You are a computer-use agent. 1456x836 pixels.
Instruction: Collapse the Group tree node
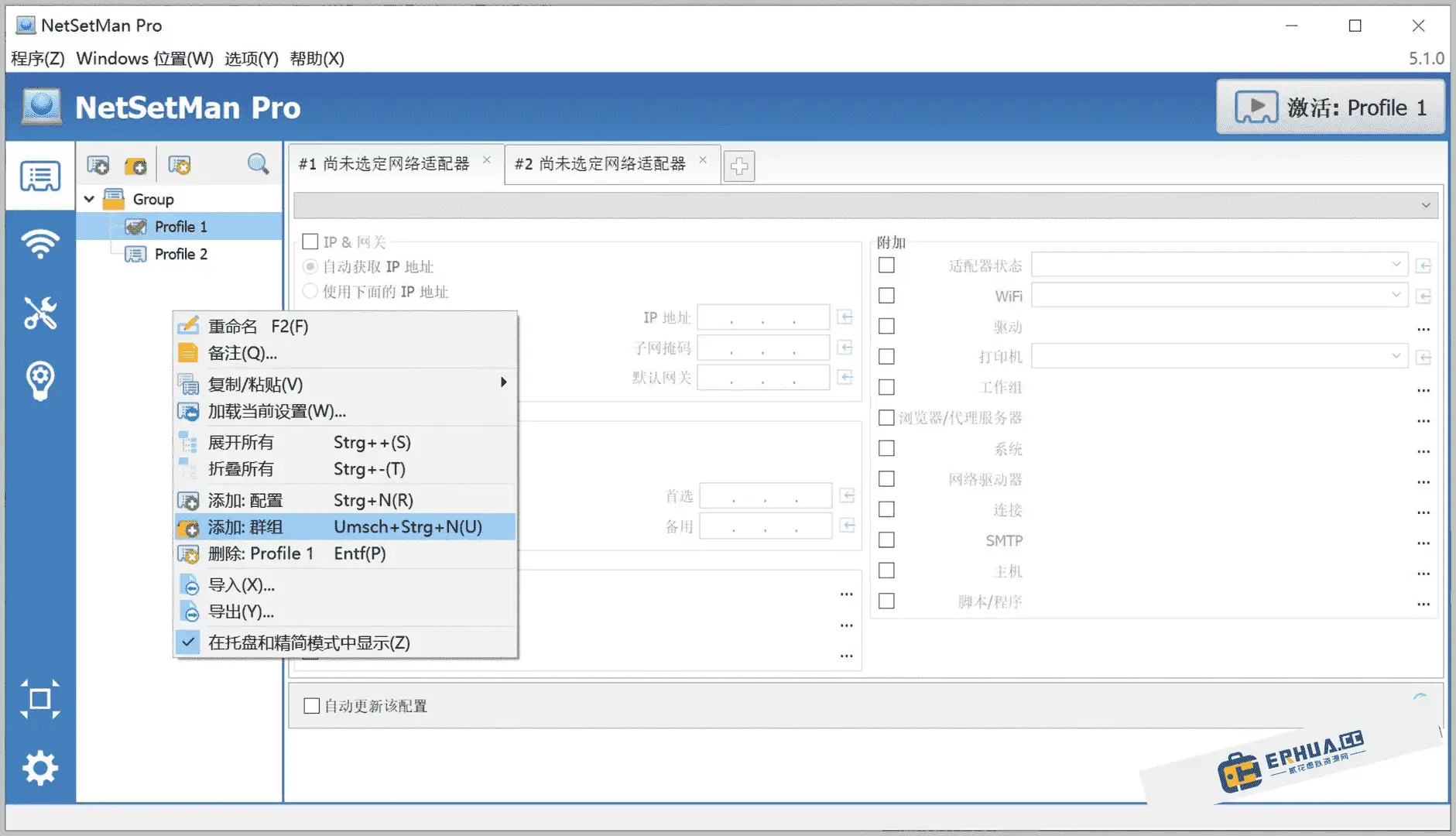pos(90,200)
